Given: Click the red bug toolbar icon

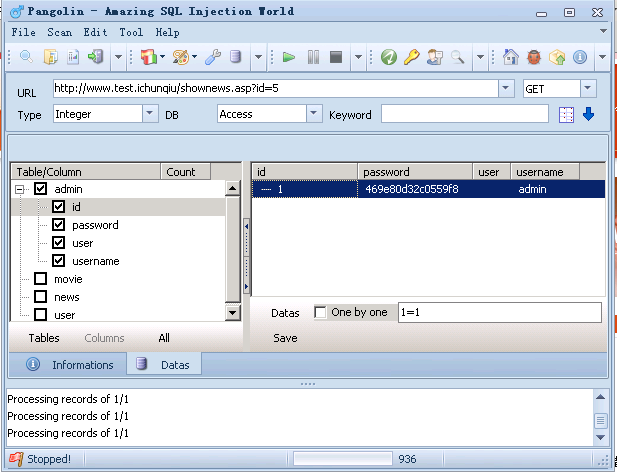Looking at the screenshot, I should click(x=534, y=57).
